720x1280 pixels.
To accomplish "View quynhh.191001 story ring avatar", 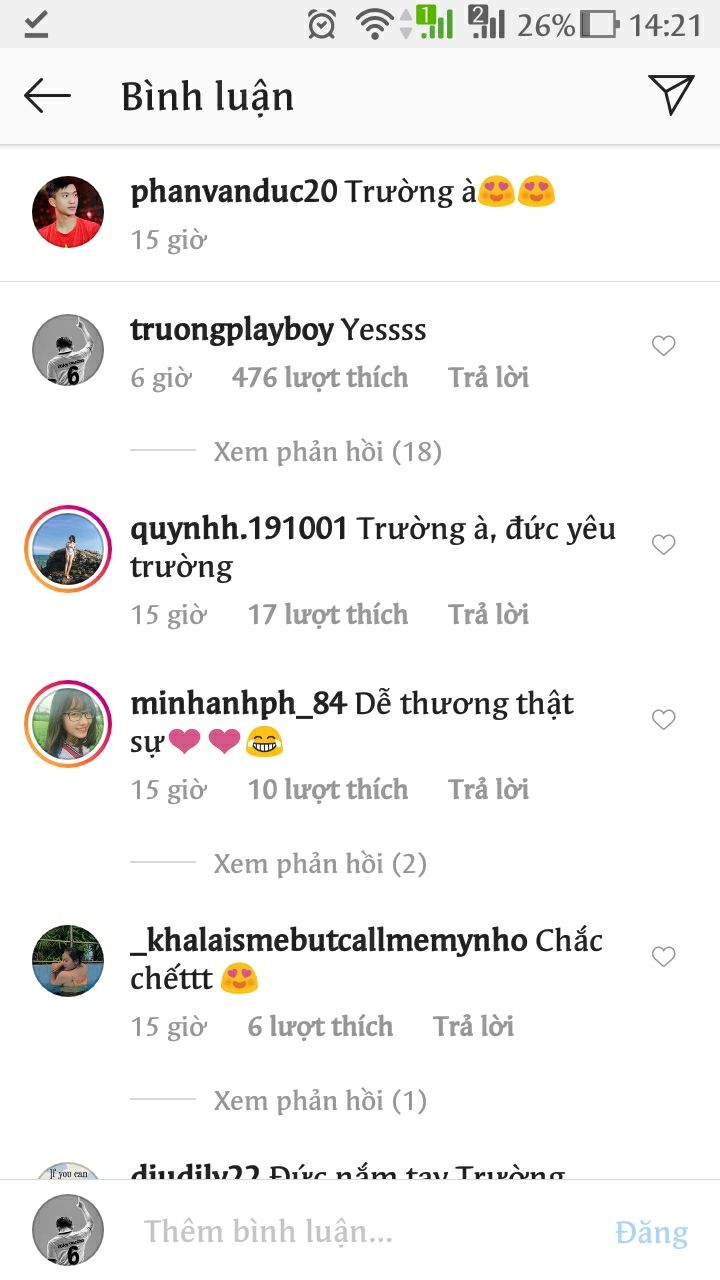I will 68,549.
